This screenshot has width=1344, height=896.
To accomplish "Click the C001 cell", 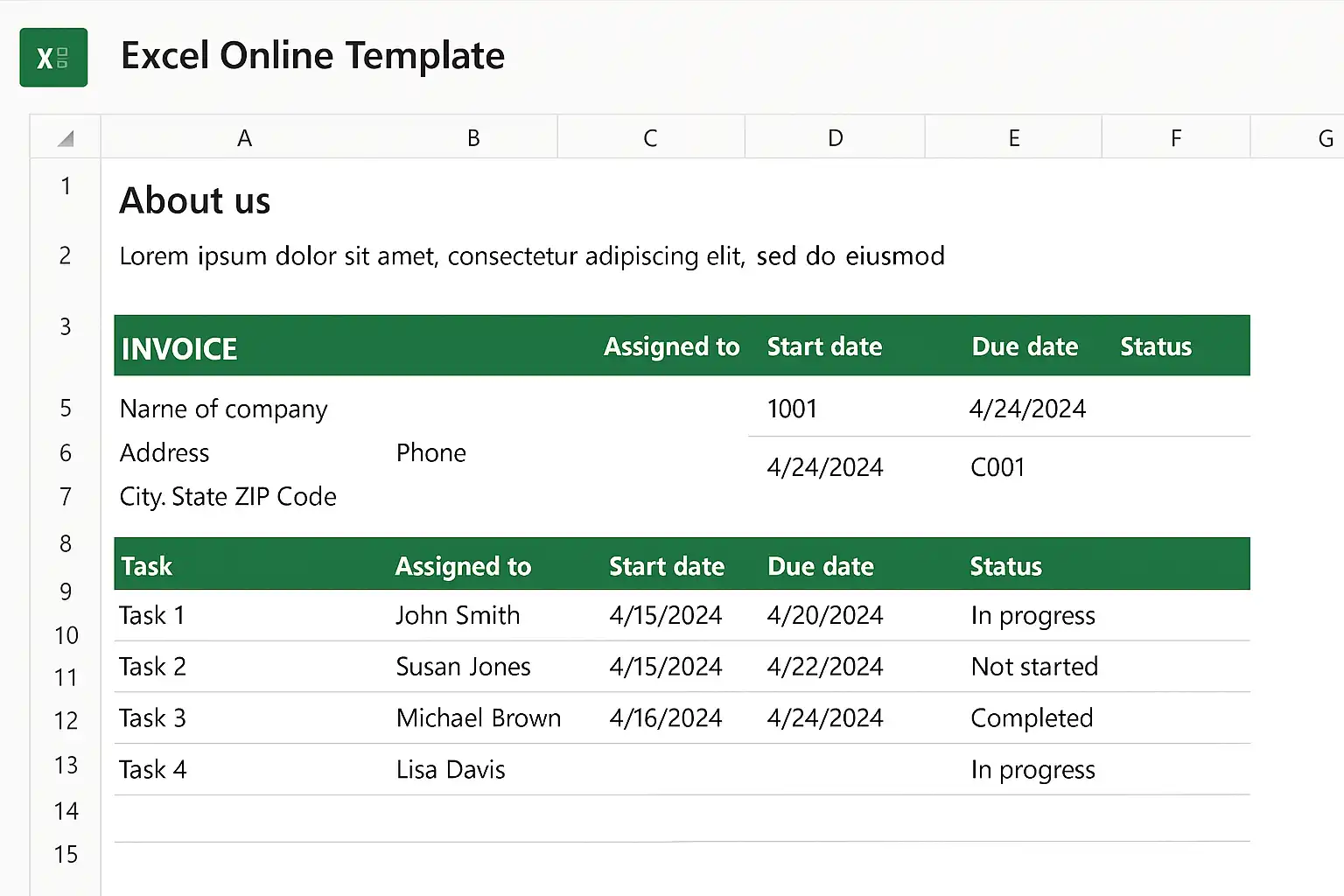I will [997, 467].
